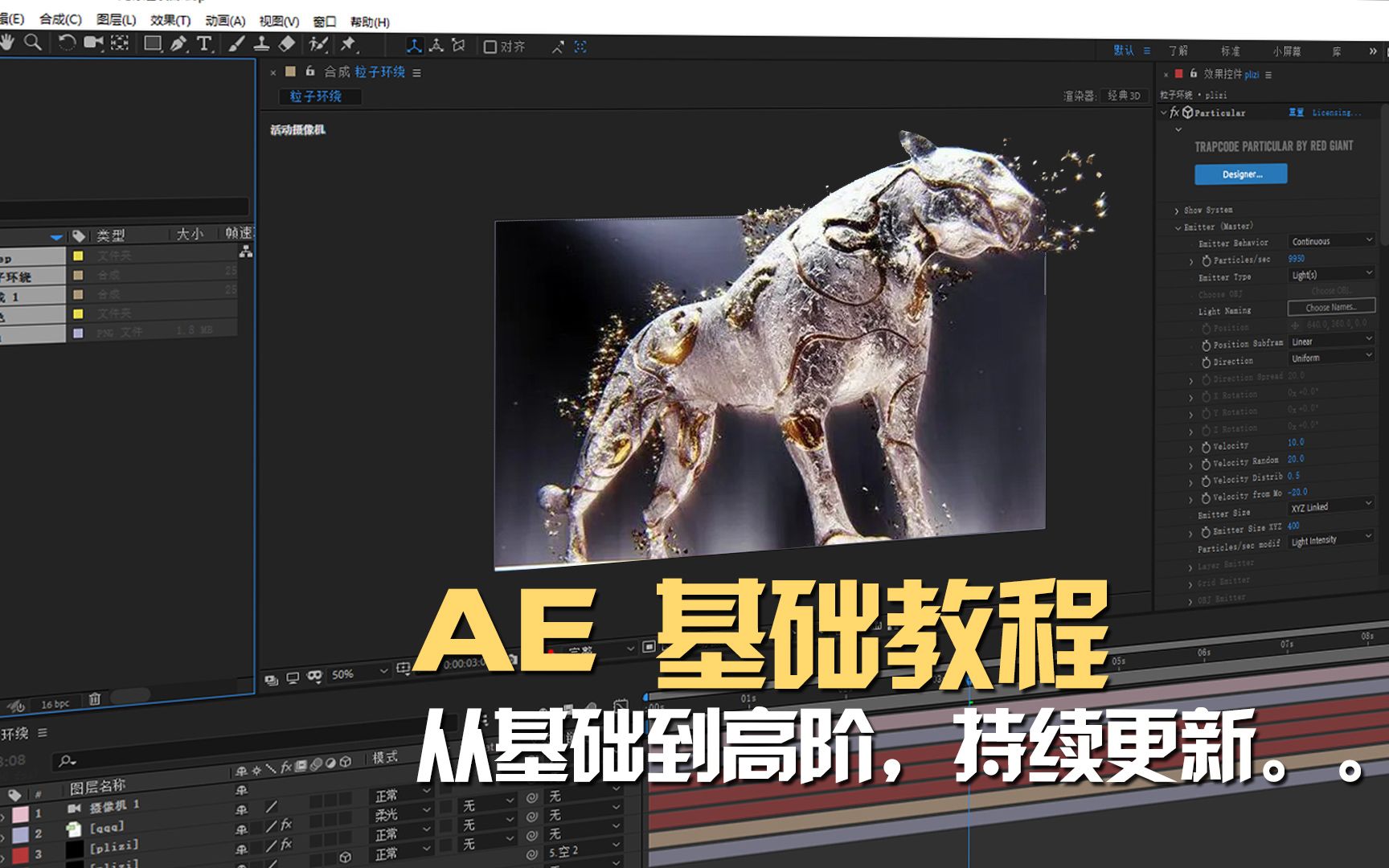Toggle Particles/sec stopwatch

tap(1206, 260)
